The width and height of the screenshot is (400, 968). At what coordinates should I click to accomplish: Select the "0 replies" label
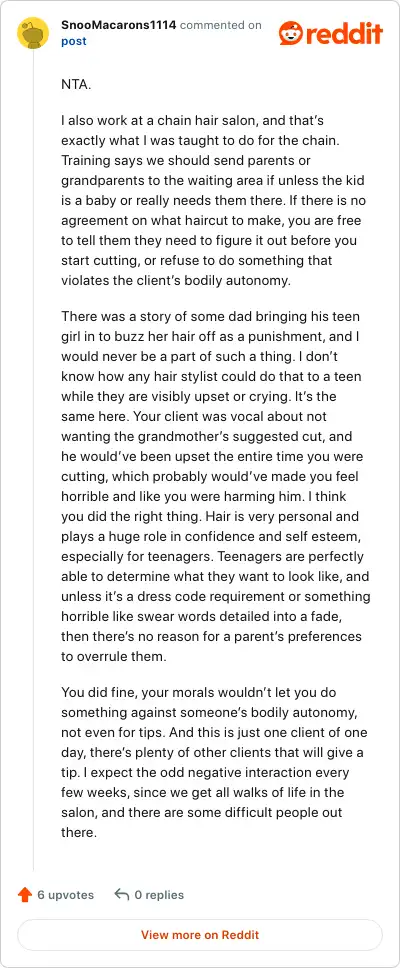159,895
